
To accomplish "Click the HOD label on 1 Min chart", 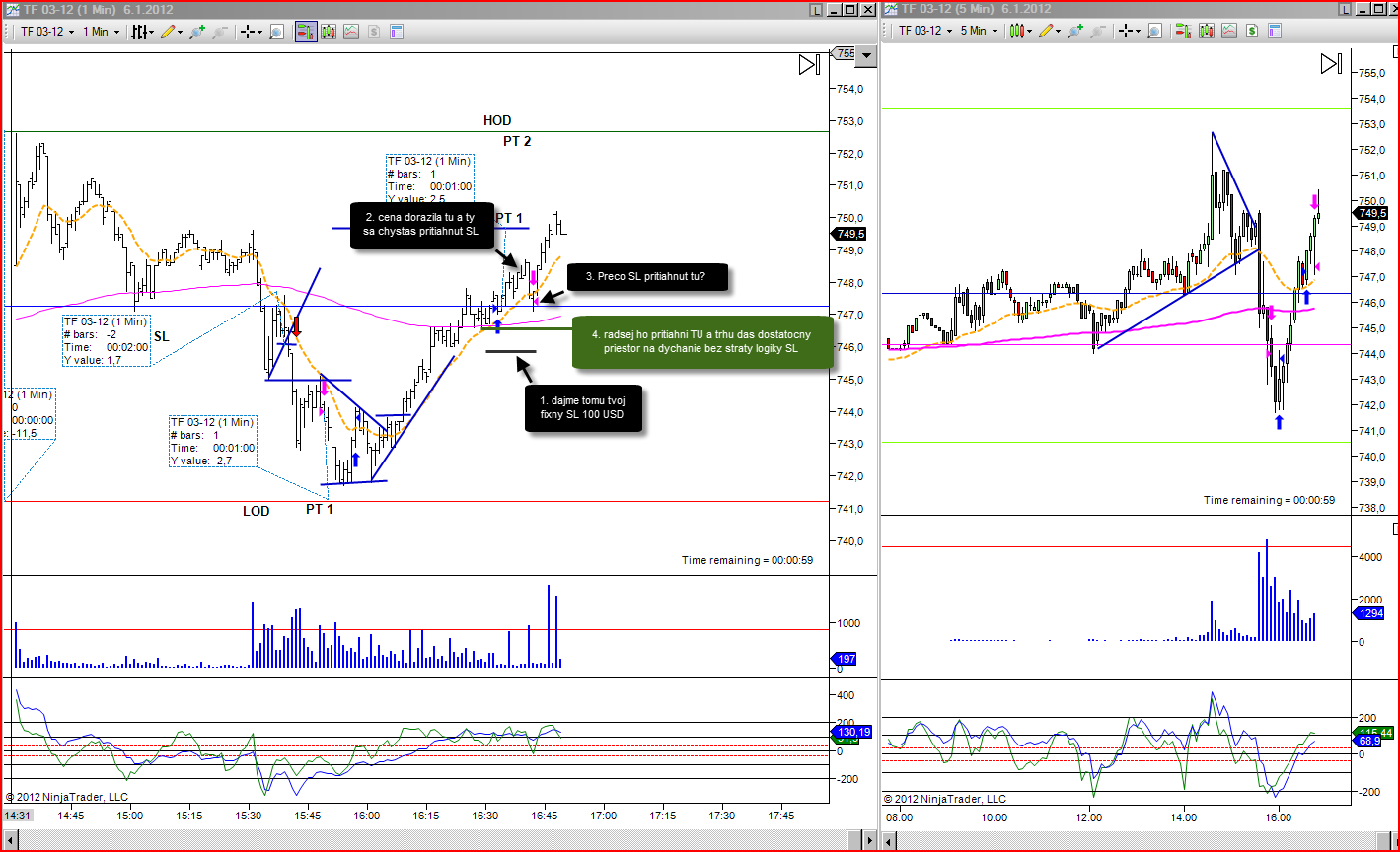I will tap(497, 120).
